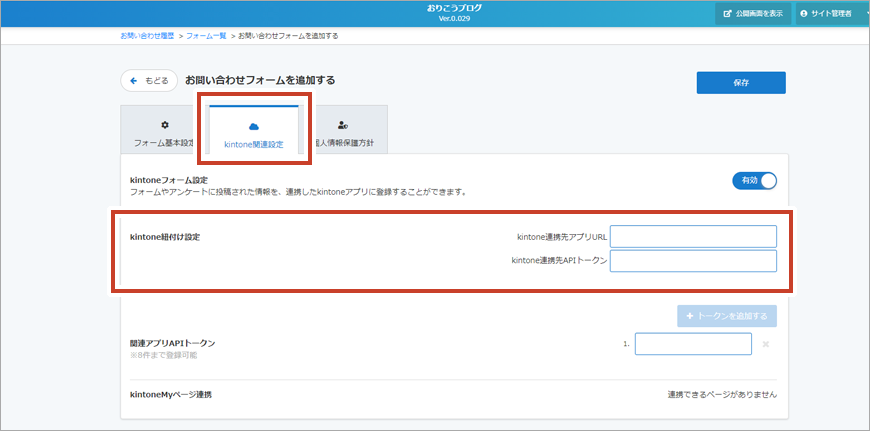Focus the kintone連携先アプリURL input field
Screen dimensions: 870x431
coord(693,236)
